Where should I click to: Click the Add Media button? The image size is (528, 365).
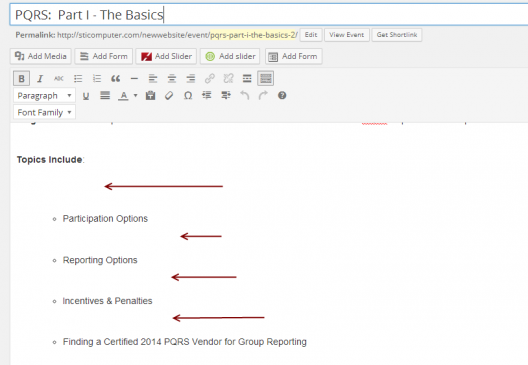click(41, 56)
